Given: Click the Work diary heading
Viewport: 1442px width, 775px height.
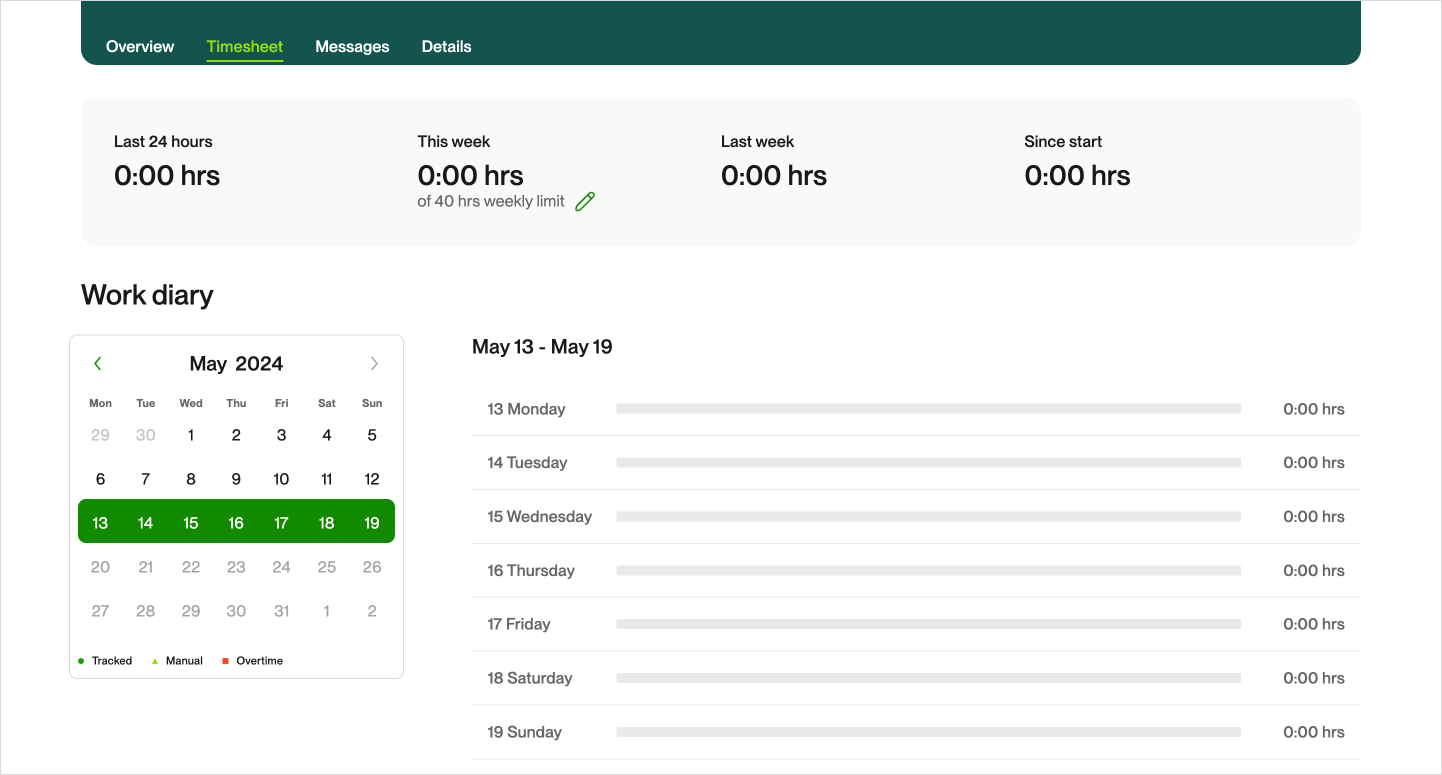Looking at the screenshot, I should [147, 295].
